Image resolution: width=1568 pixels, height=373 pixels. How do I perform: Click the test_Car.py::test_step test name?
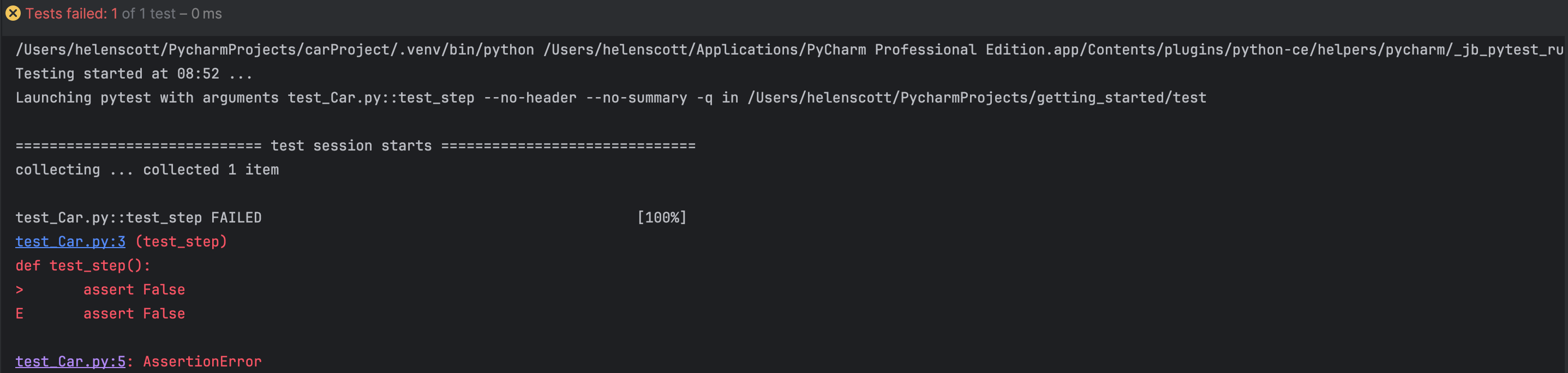click(110, 217)
